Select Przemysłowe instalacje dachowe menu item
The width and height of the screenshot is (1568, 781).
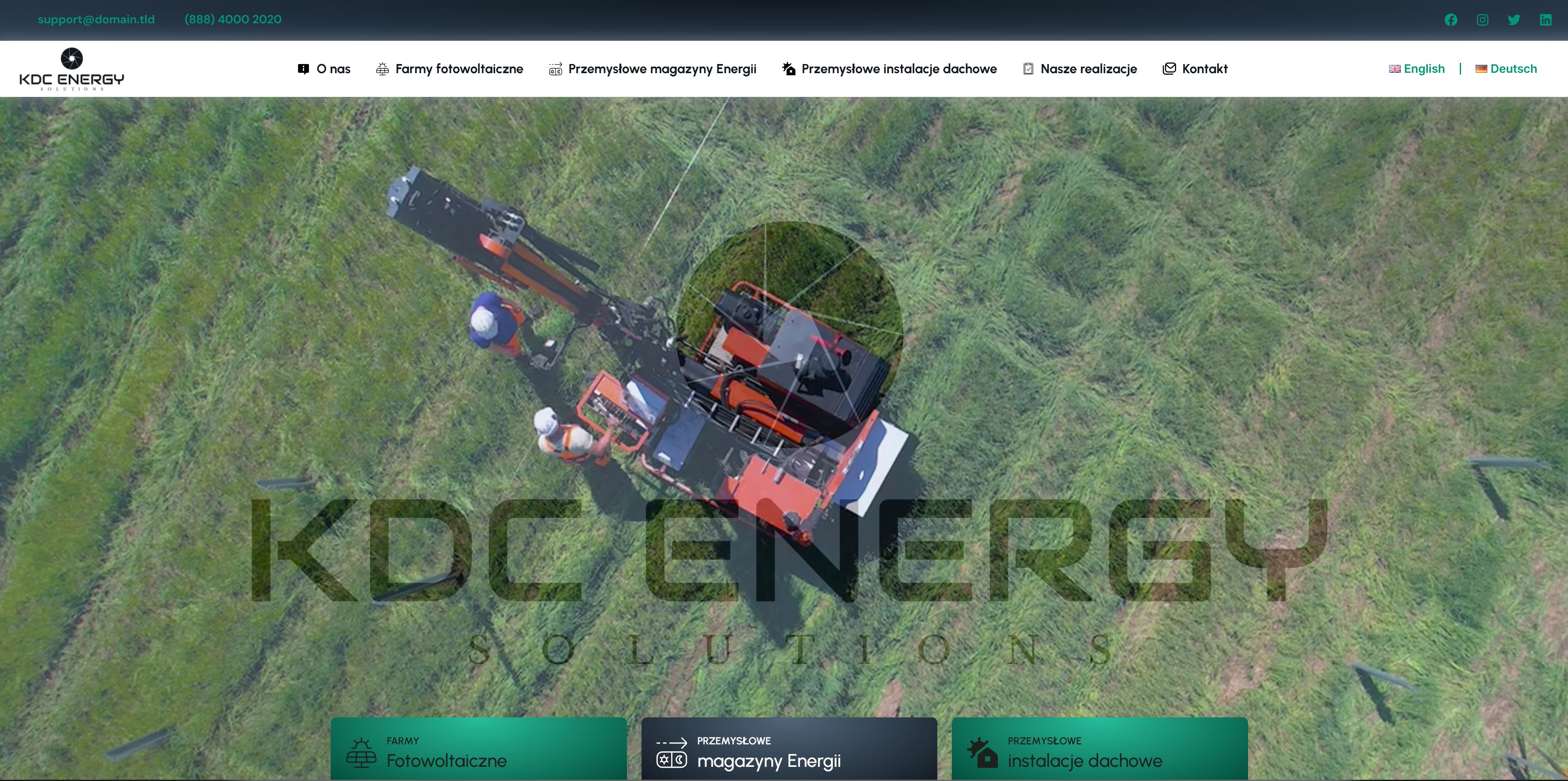(x=899, y=69)
